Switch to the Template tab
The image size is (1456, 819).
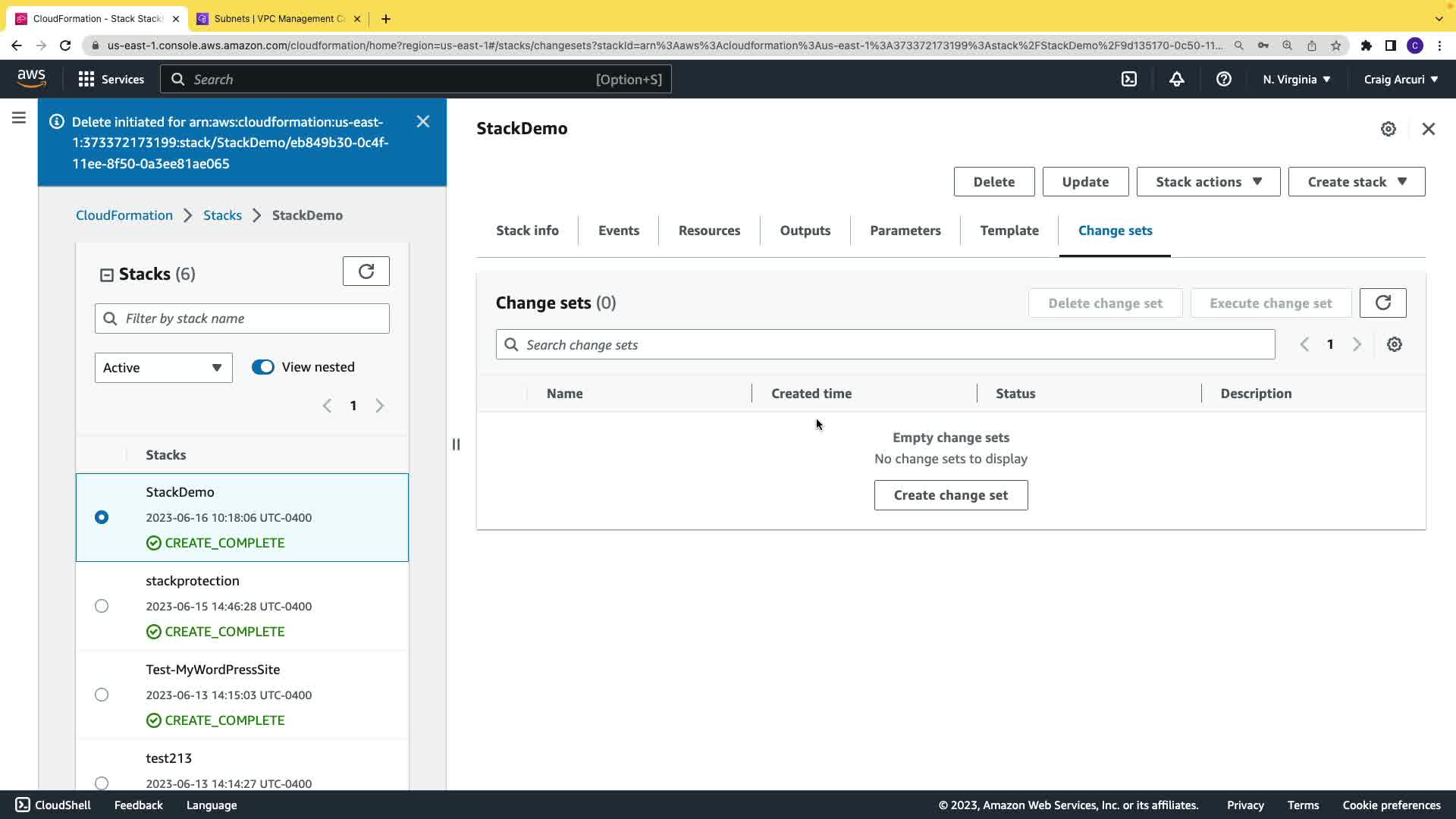click(x=1009, y=231)
